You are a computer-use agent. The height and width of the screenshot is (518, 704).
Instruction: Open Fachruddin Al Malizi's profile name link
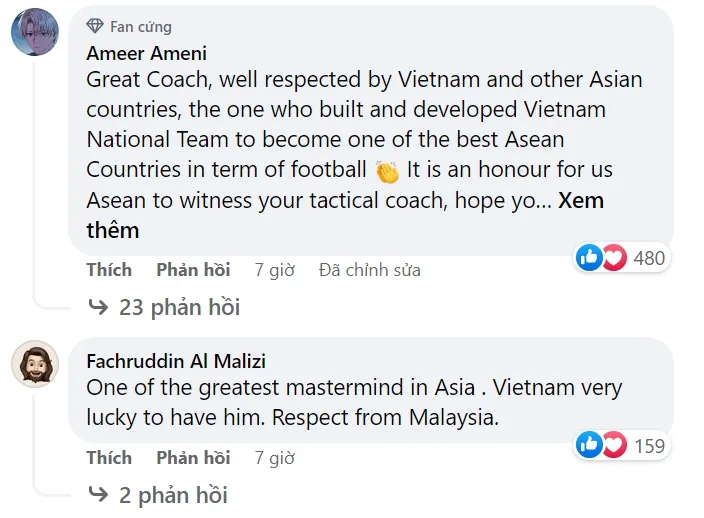[x=176, y=361]
